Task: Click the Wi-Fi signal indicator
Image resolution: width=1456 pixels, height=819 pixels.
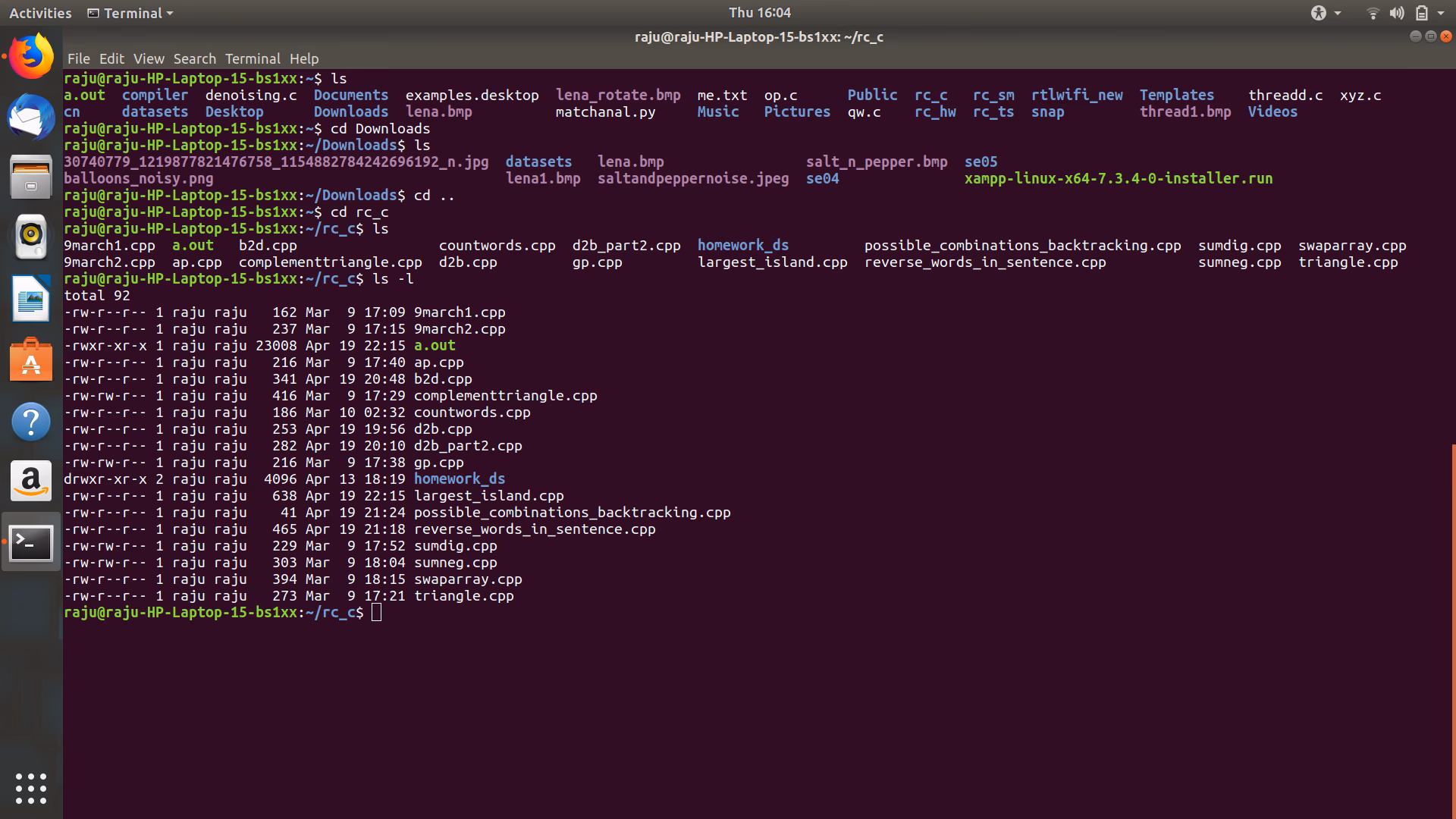Action: [x=1373, y=13]
